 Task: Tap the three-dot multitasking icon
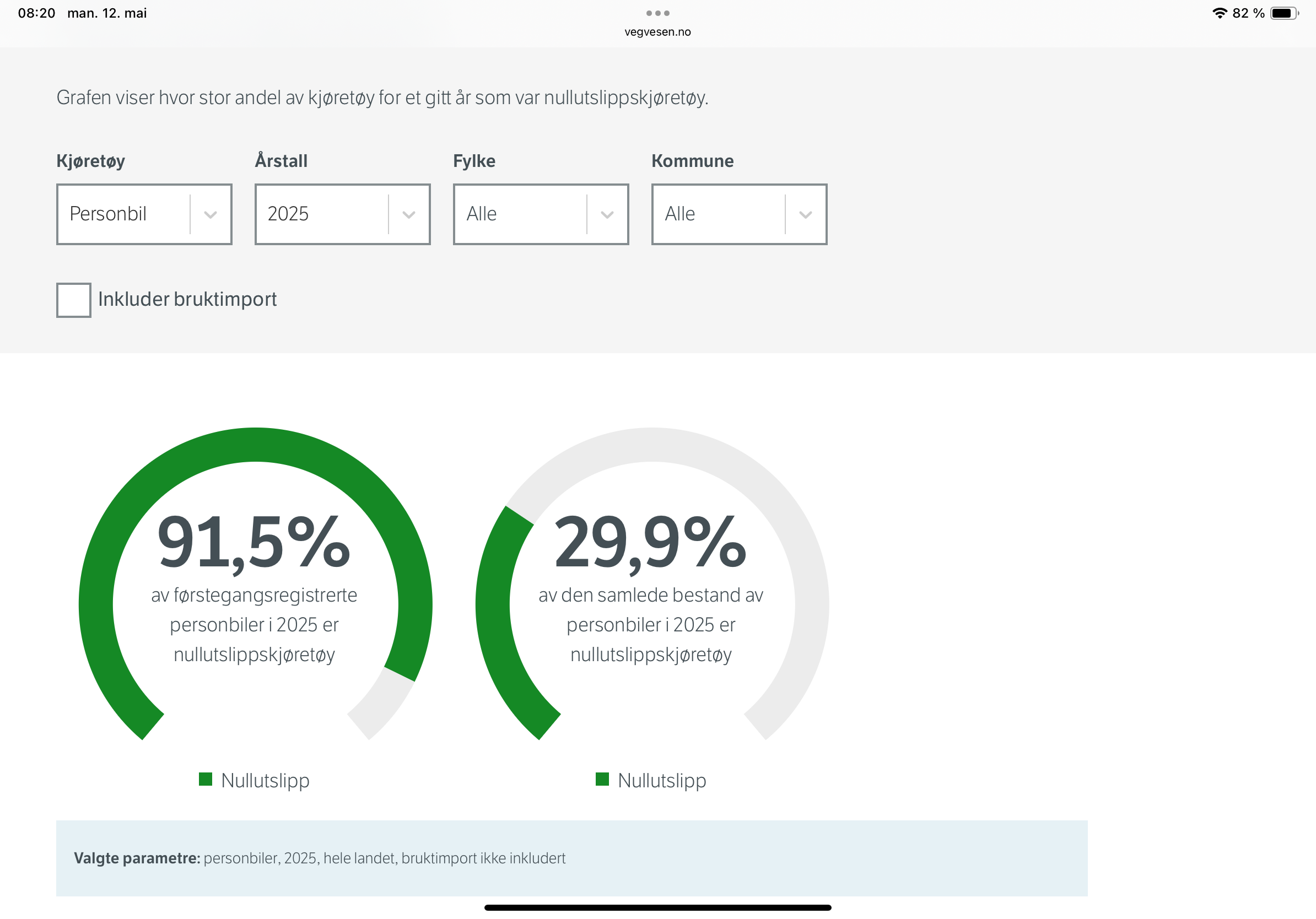pos(657,13)
